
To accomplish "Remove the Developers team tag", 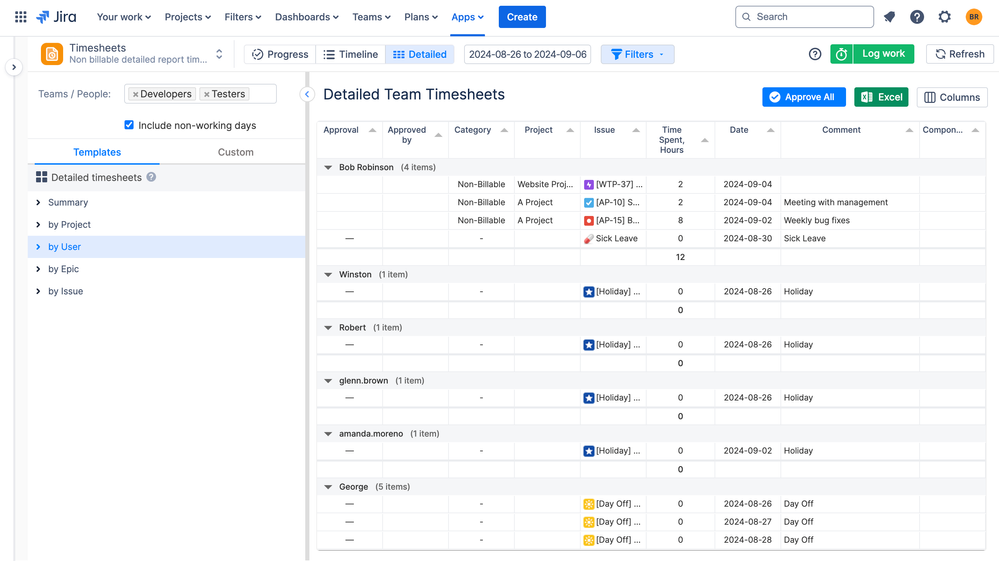I will pos(135,94).
